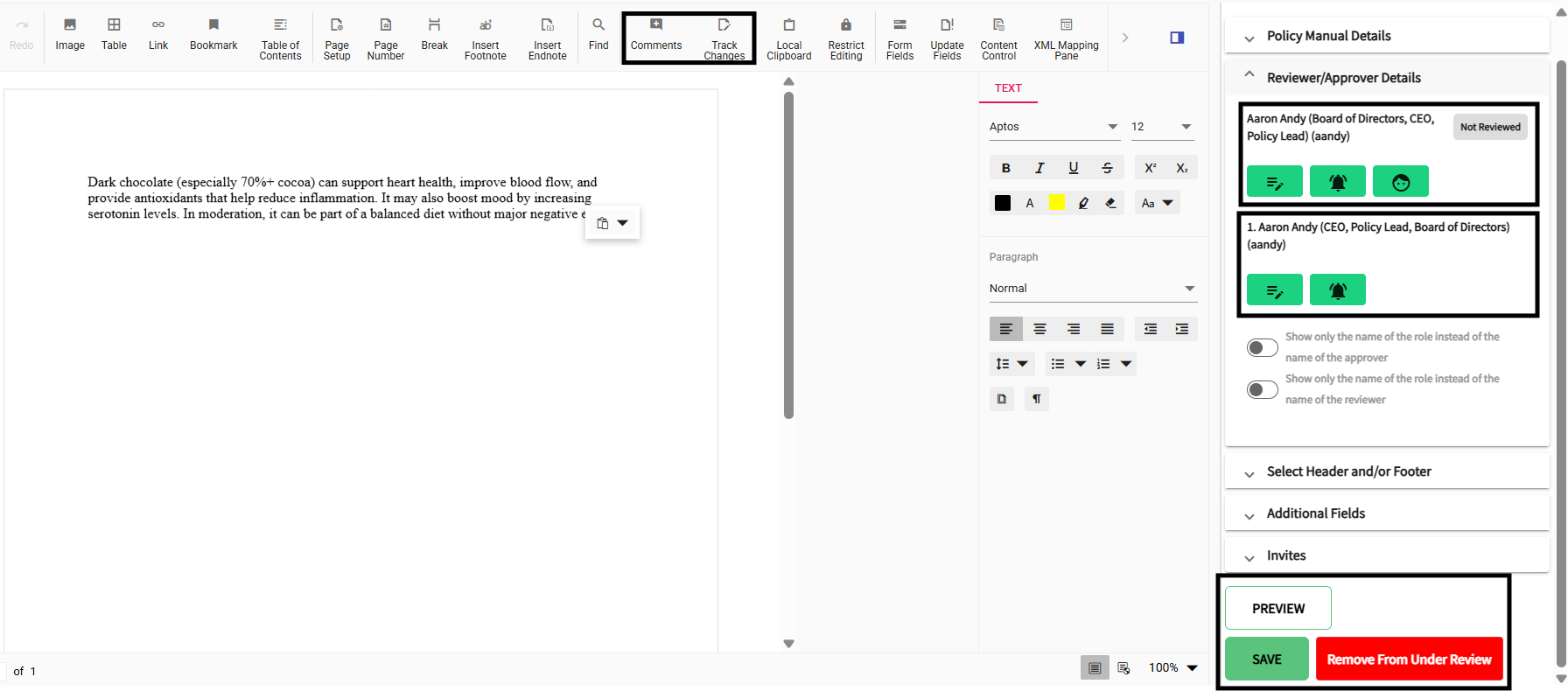Open the bullet list dropdown arrow

point(1081,364)
